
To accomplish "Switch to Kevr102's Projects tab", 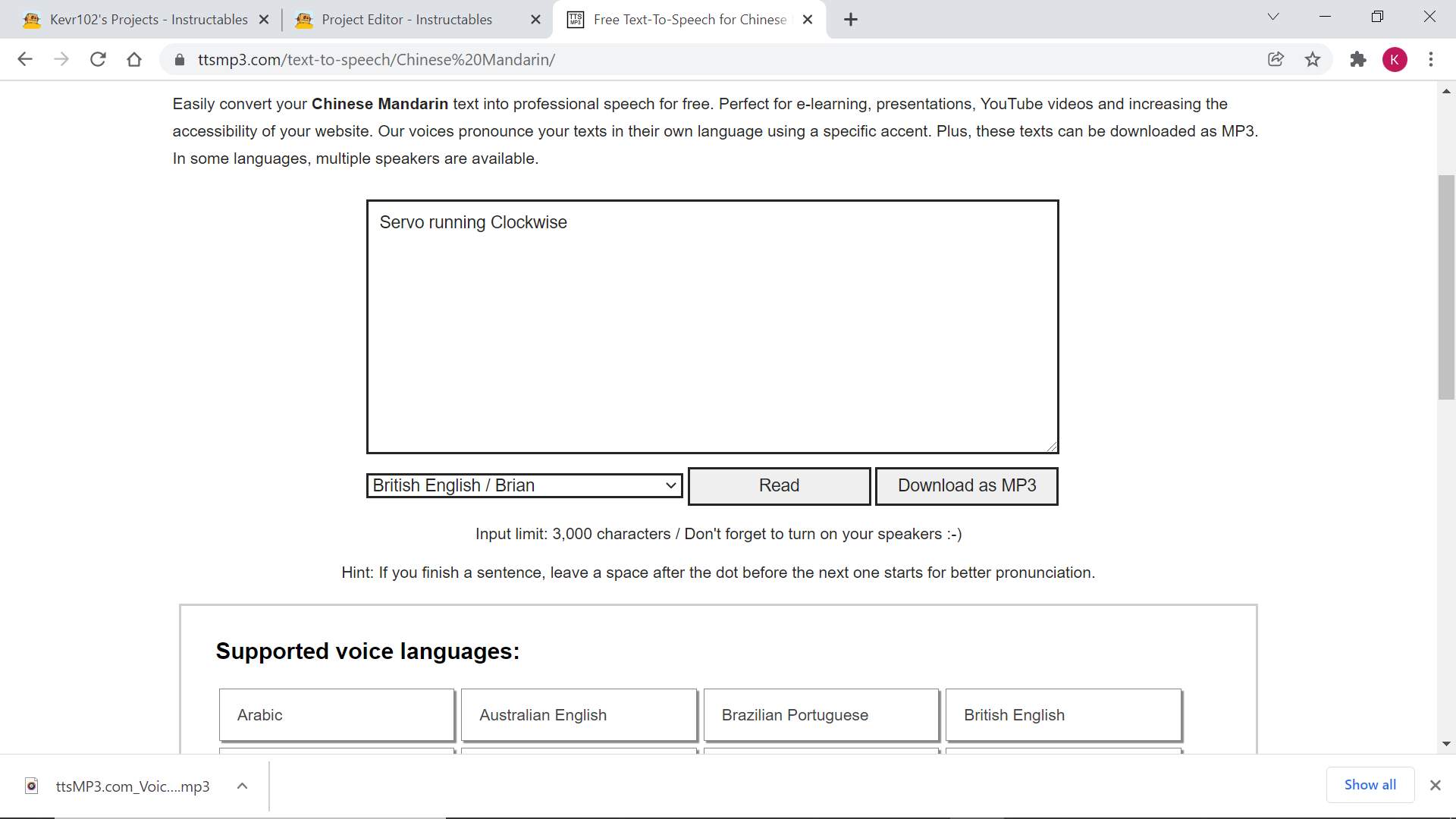I will click(148, 20).
